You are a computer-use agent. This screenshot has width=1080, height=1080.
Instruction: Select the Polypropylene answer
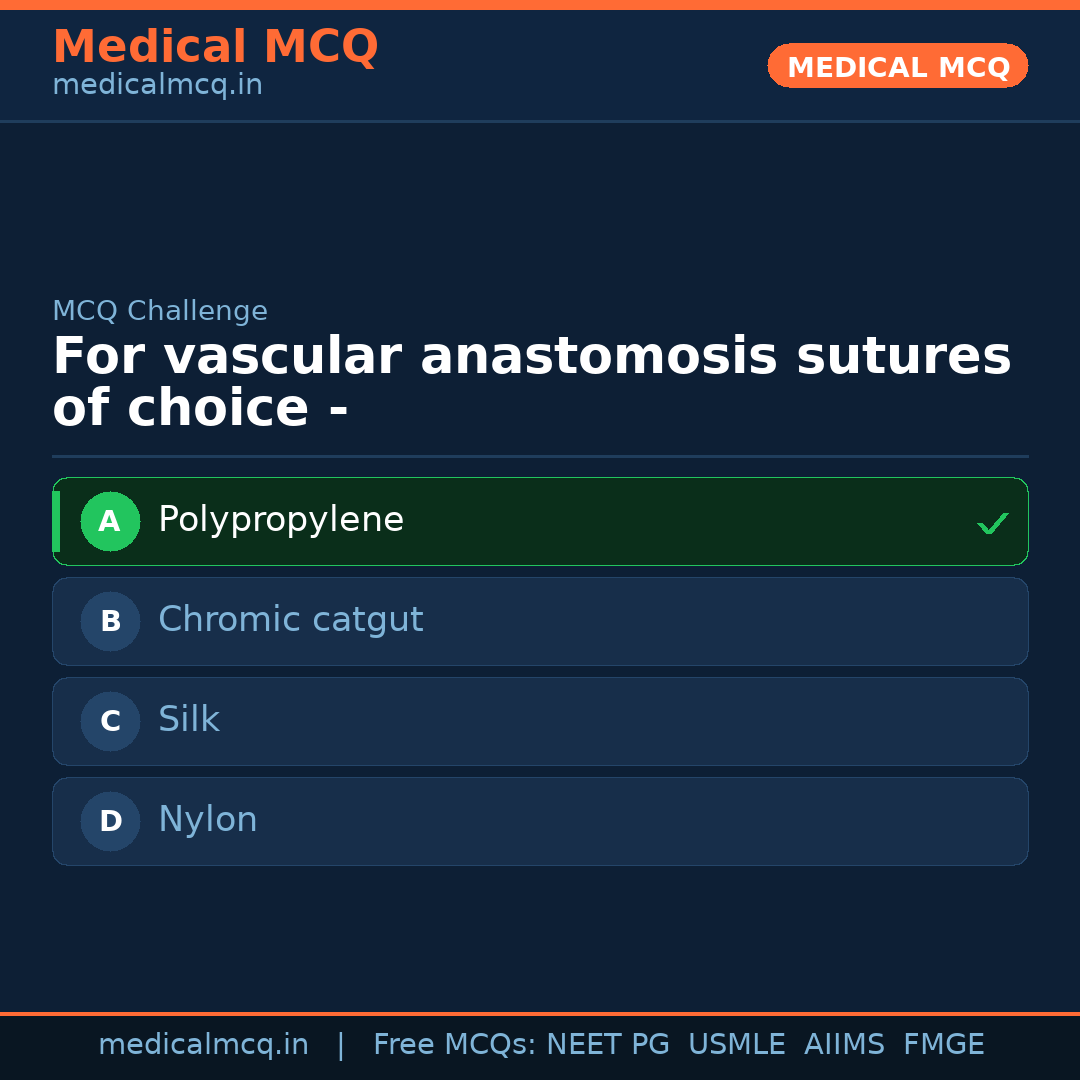[281, 520]
